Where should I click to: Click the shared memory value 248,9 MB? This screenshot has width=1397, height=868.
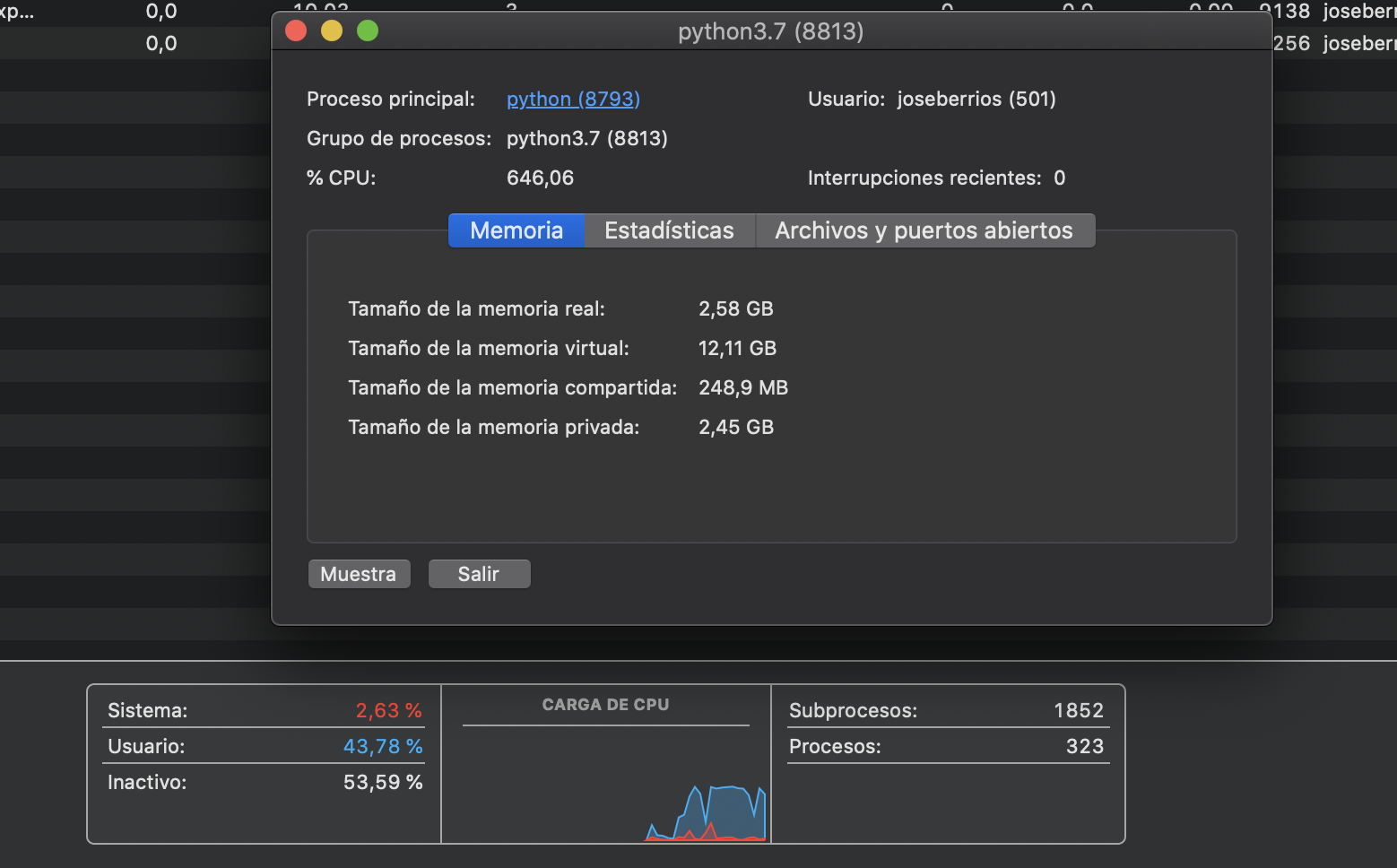[x=743, y=387]
